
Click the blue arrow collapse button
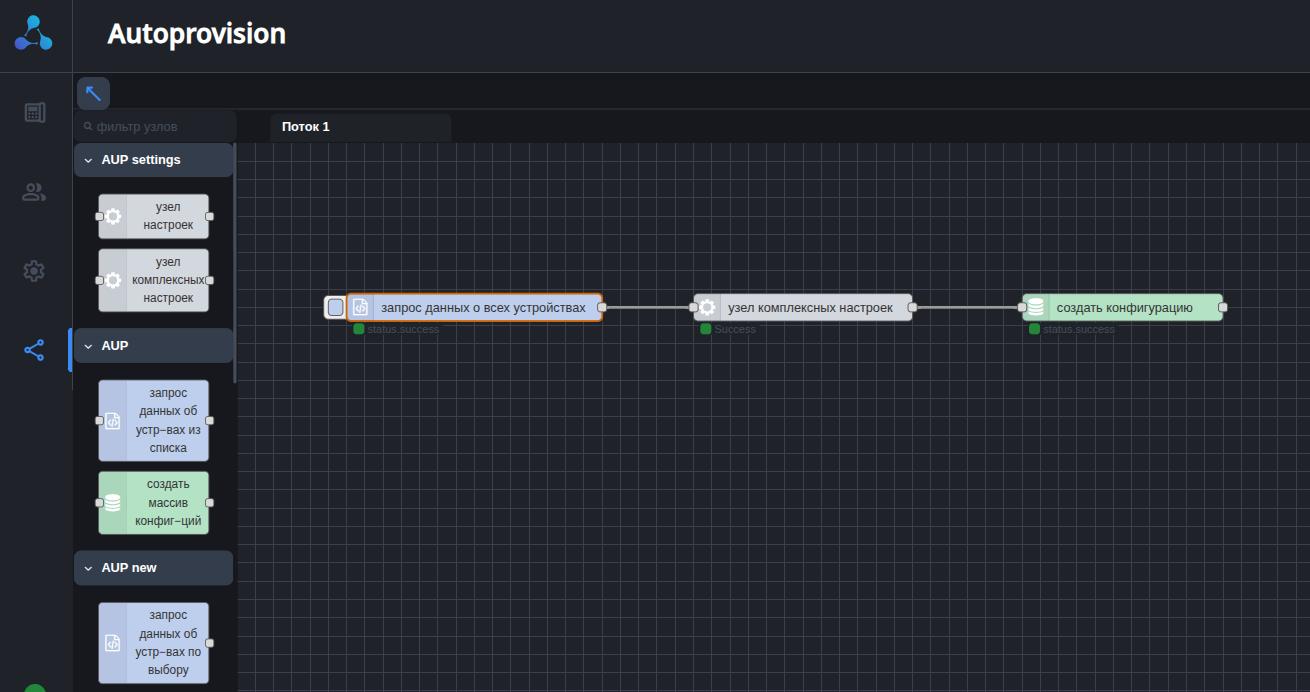pyautogui.click(x=93, y=93)
